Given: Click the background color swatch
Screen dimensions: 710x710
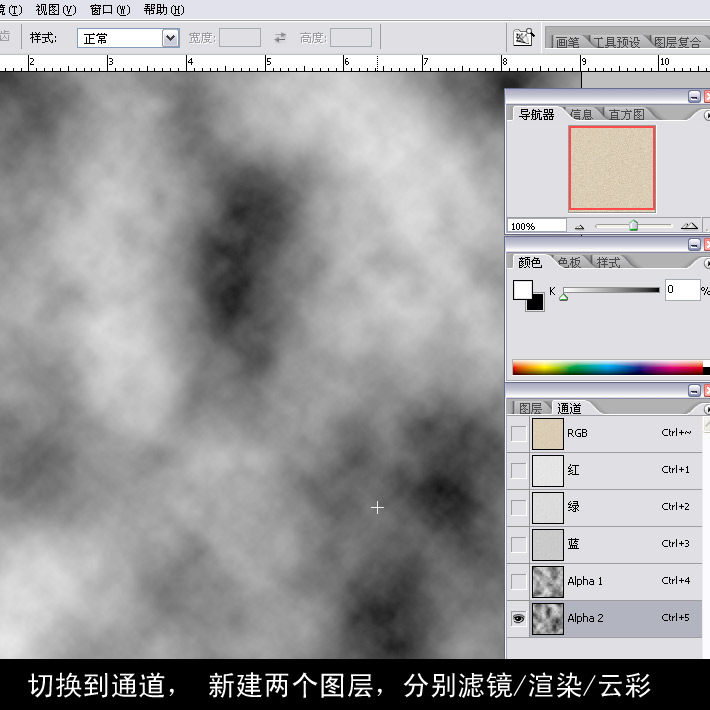Looking at the screenshot, I should click(537, 304).
